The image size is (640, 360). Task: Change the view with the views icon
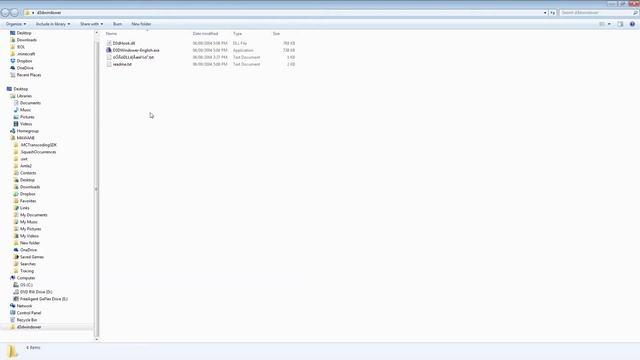602,24
